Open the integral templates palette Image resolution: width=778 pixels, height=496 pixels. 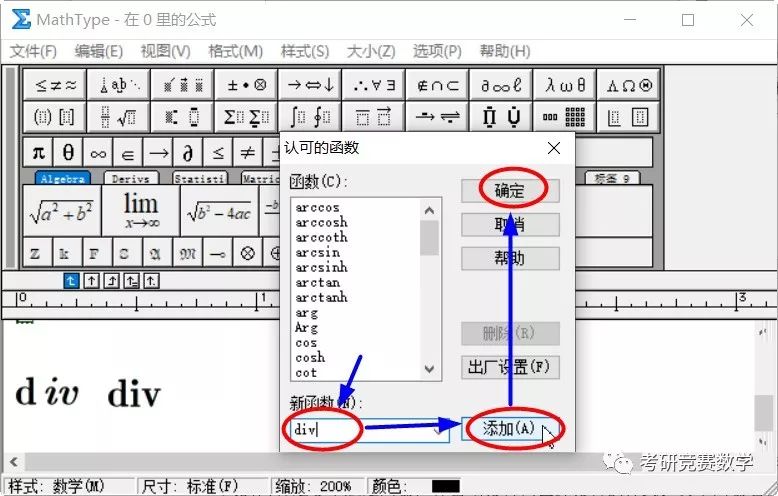(310, 117)
